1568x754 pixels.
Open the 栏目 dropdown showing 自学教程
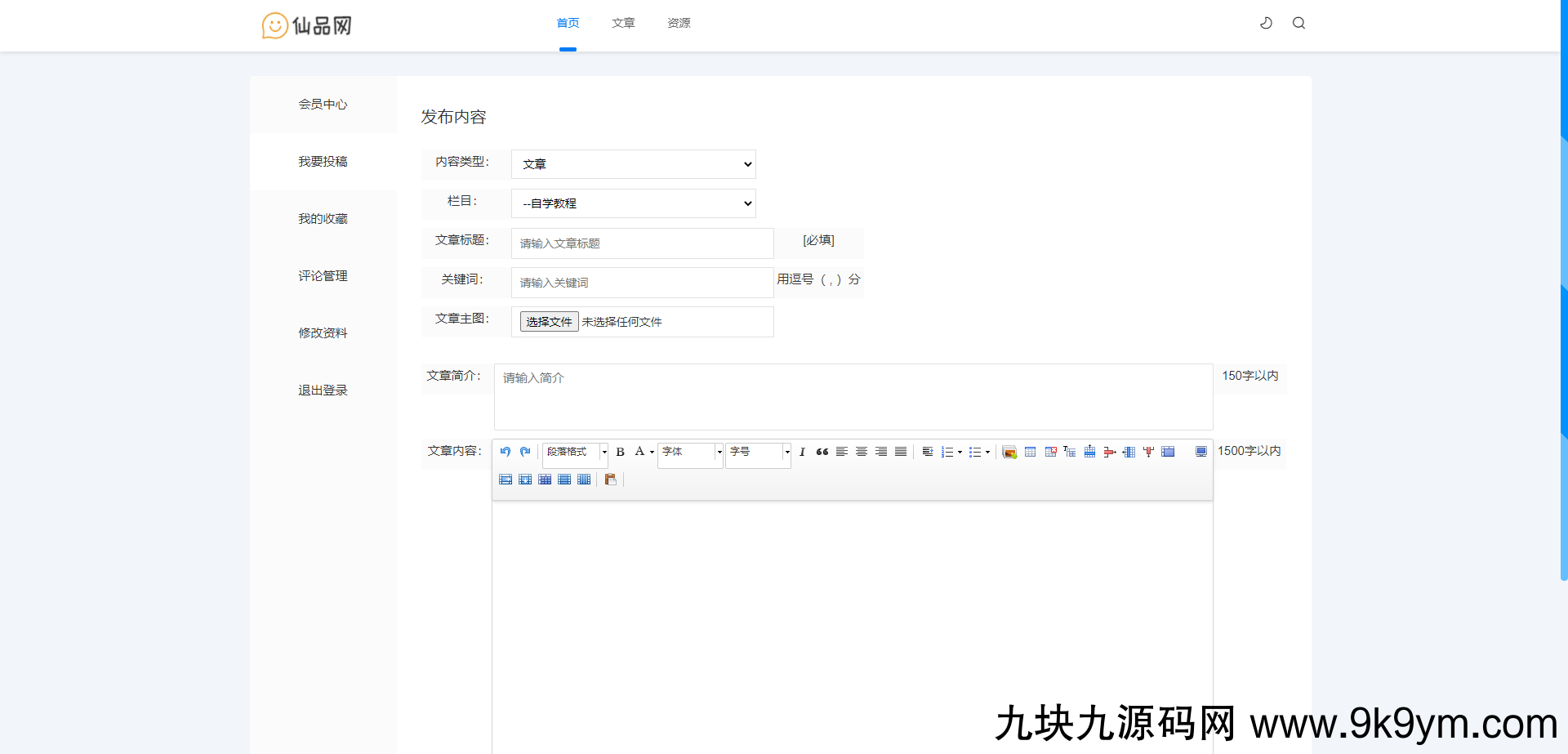point(633,203)
